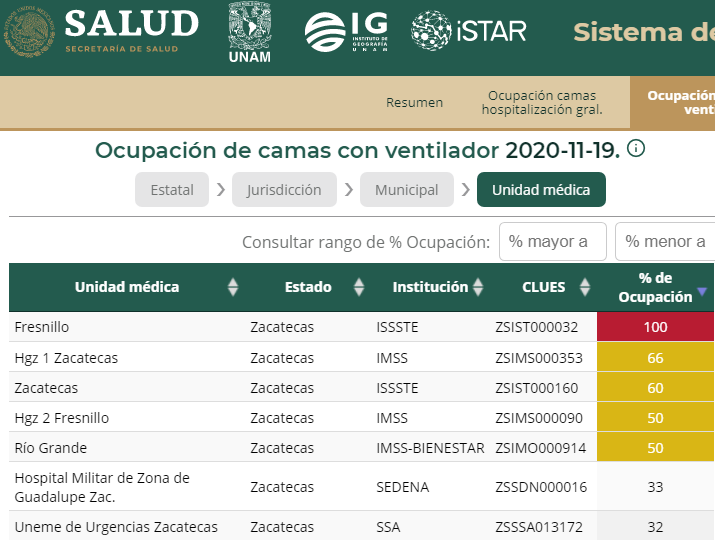Switch to Municipal level view

coord(406,190)
